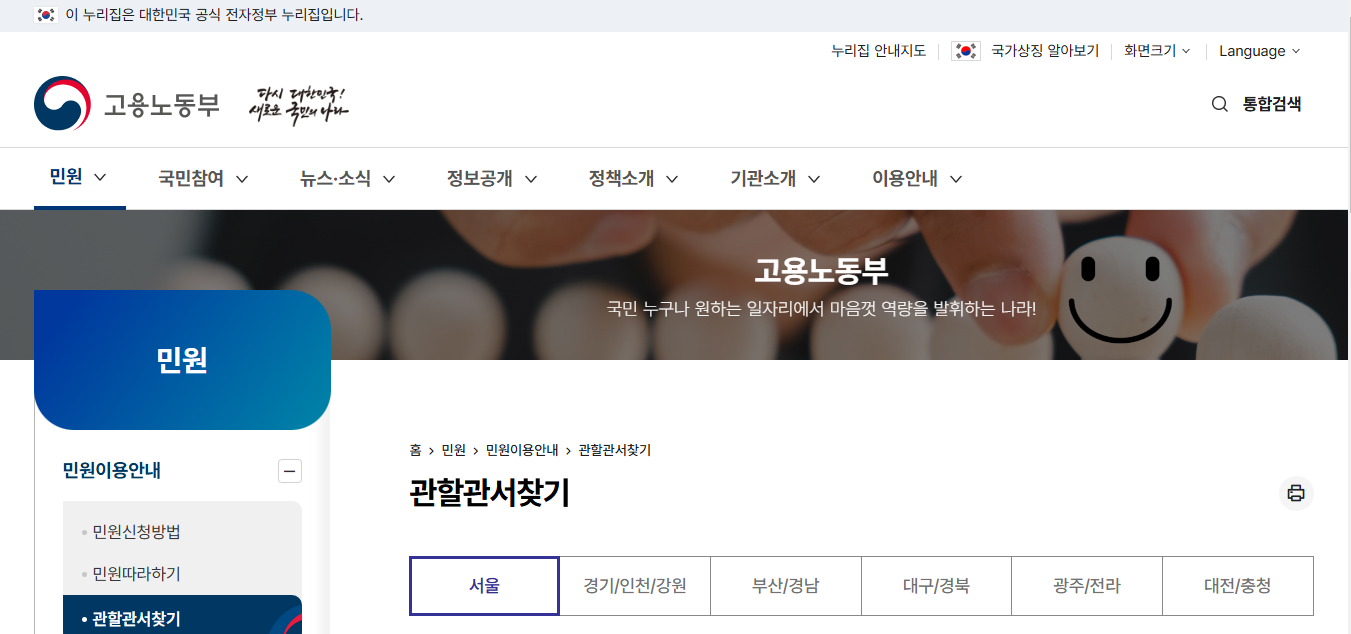Screen dimensions: 1351x634
Task: Expand the 정보공개 navigation chevron
Action: point(531,178)
